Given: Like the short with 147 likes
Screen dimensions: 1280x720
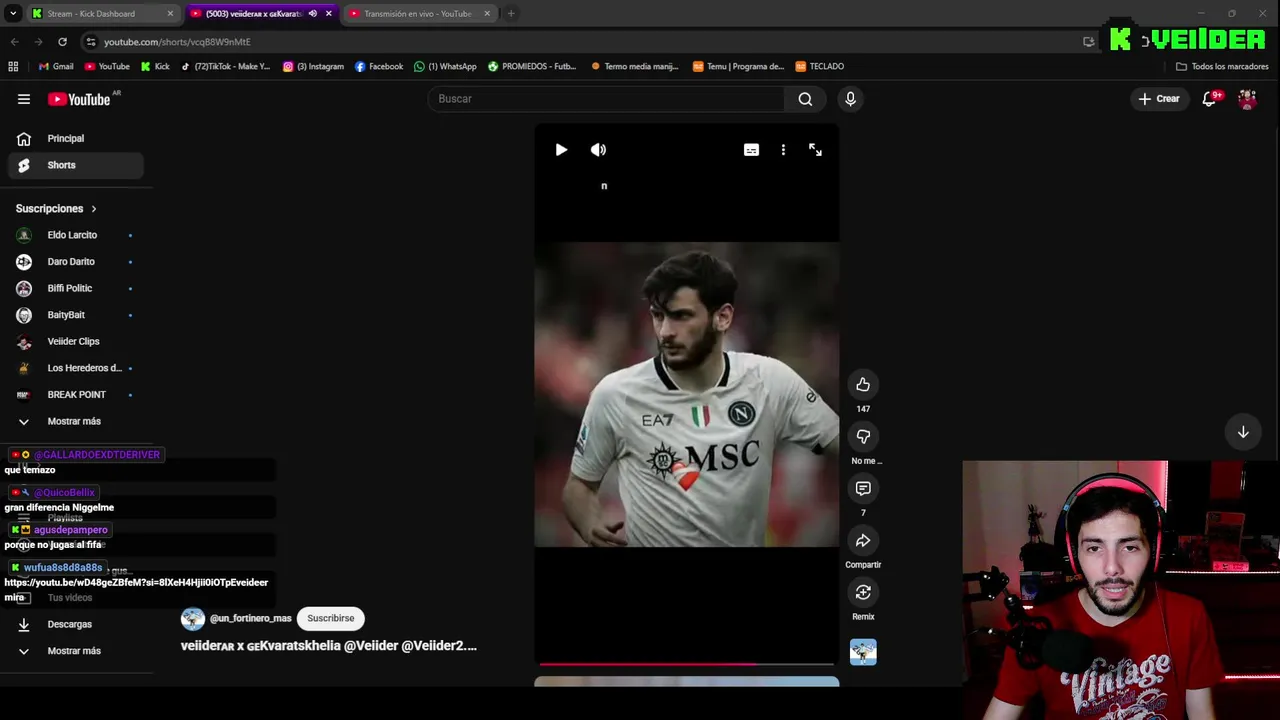Looking at the screenshot, I should [x=863, y=385].
